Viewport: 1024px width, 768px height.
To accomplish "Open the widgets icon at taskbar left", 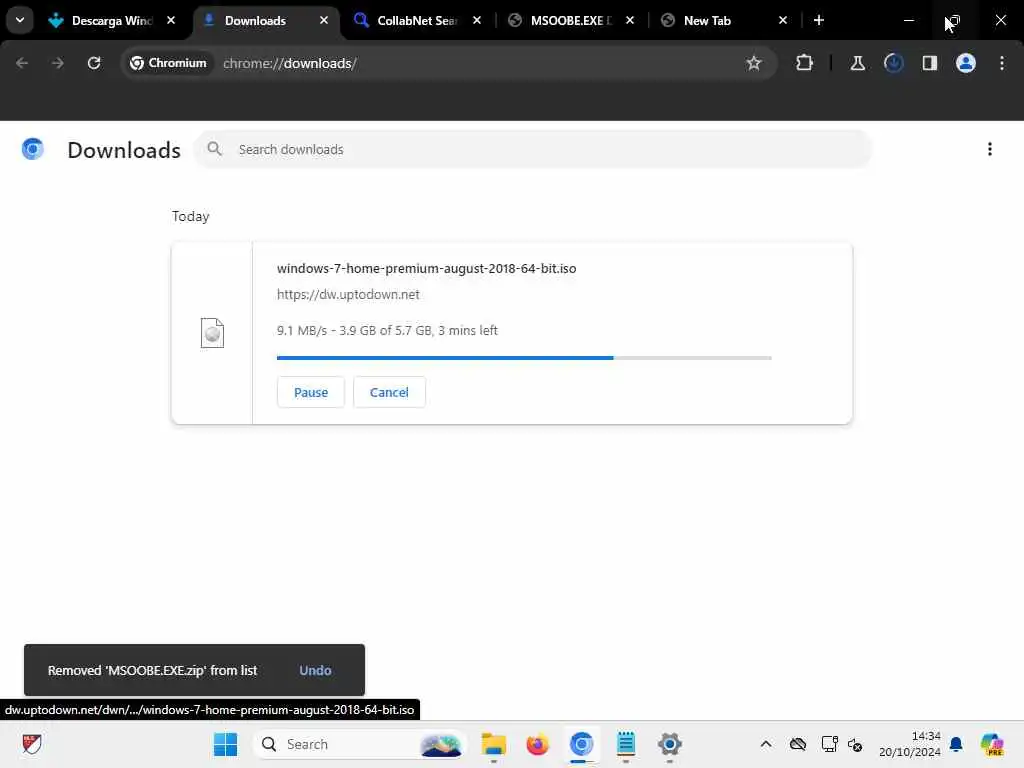I will 32,744.
